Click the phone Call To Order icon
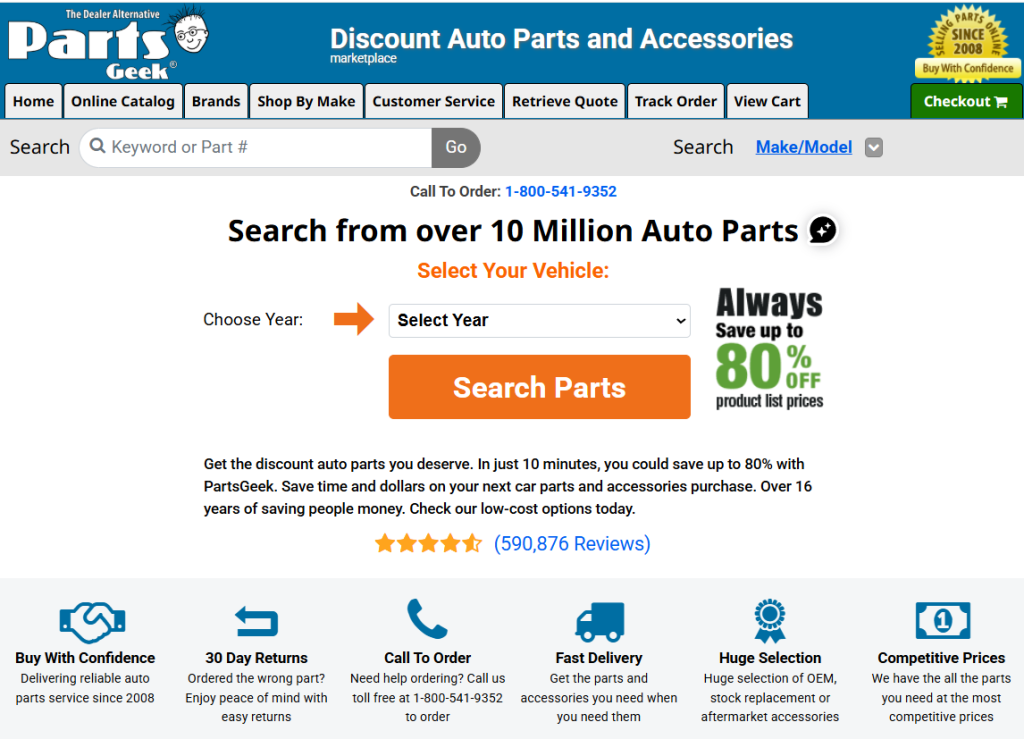1024x739 pixels. coord(427,618)
